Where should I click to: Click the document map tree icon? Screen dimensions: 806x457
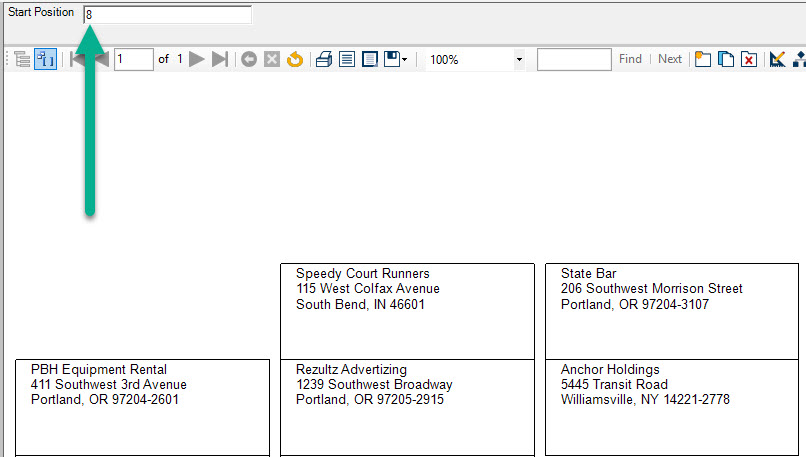click(22, 60)
